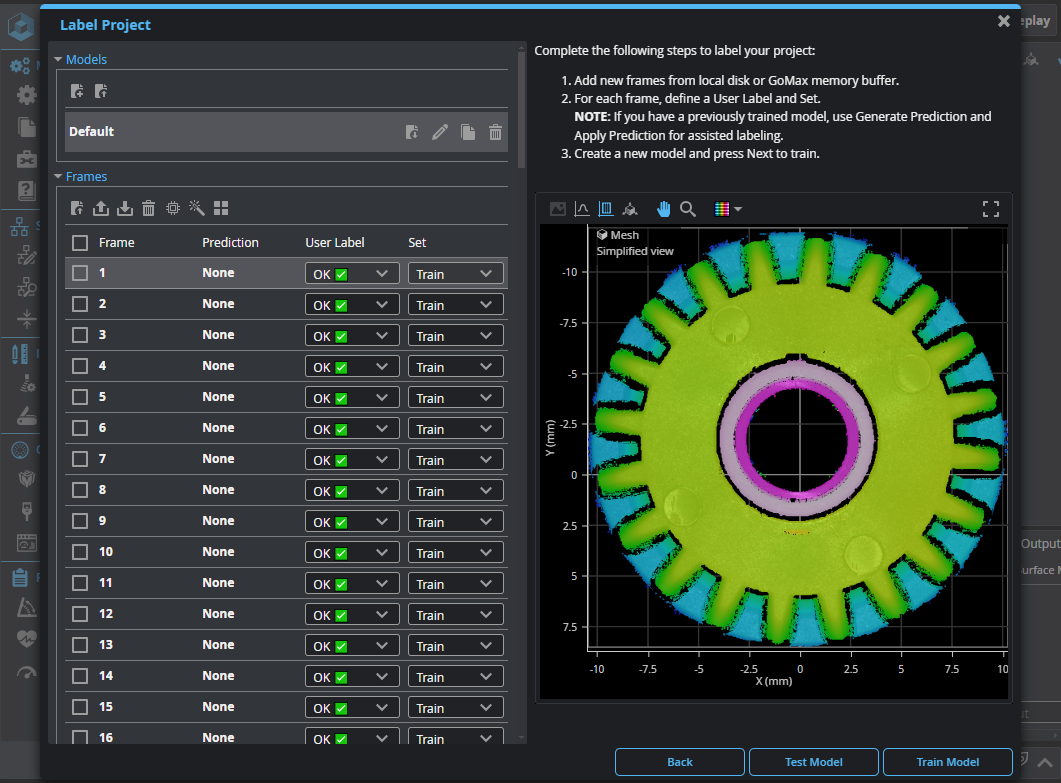
Task: Select the pan hand tool in viewer
Action: (664, 209)
